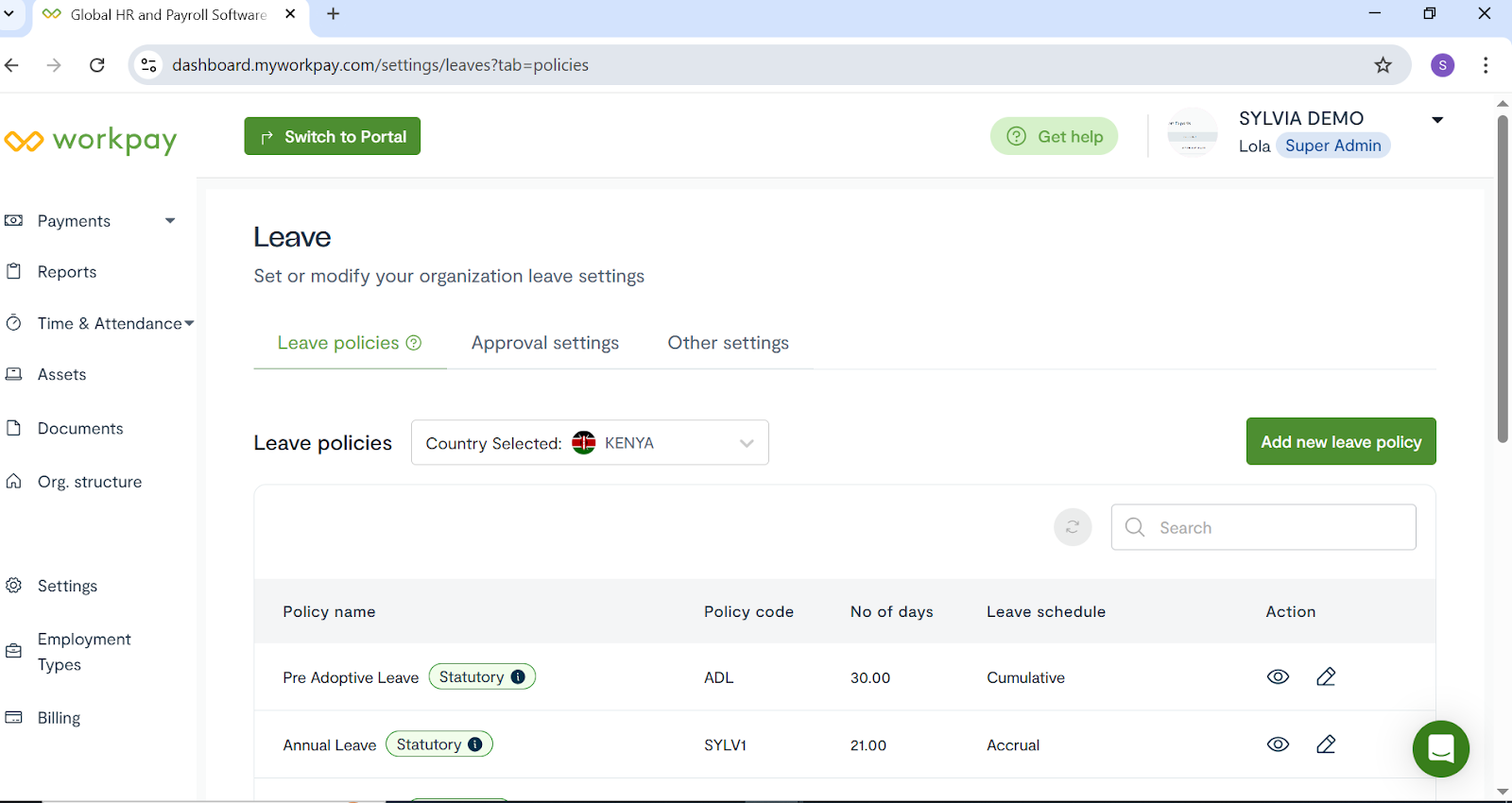Click the Switch to Portal button
The height and width of the screenshot is (803, 1512).
click(x=333, y=137)
